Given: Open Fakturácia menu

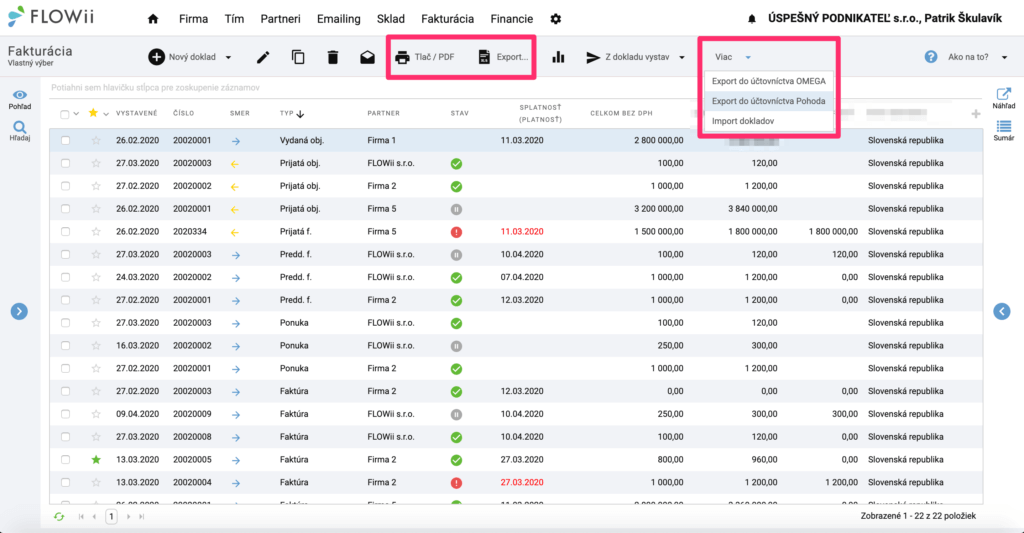Looking at the screenshot, I should pyautogui.click(x=447, y=19).
